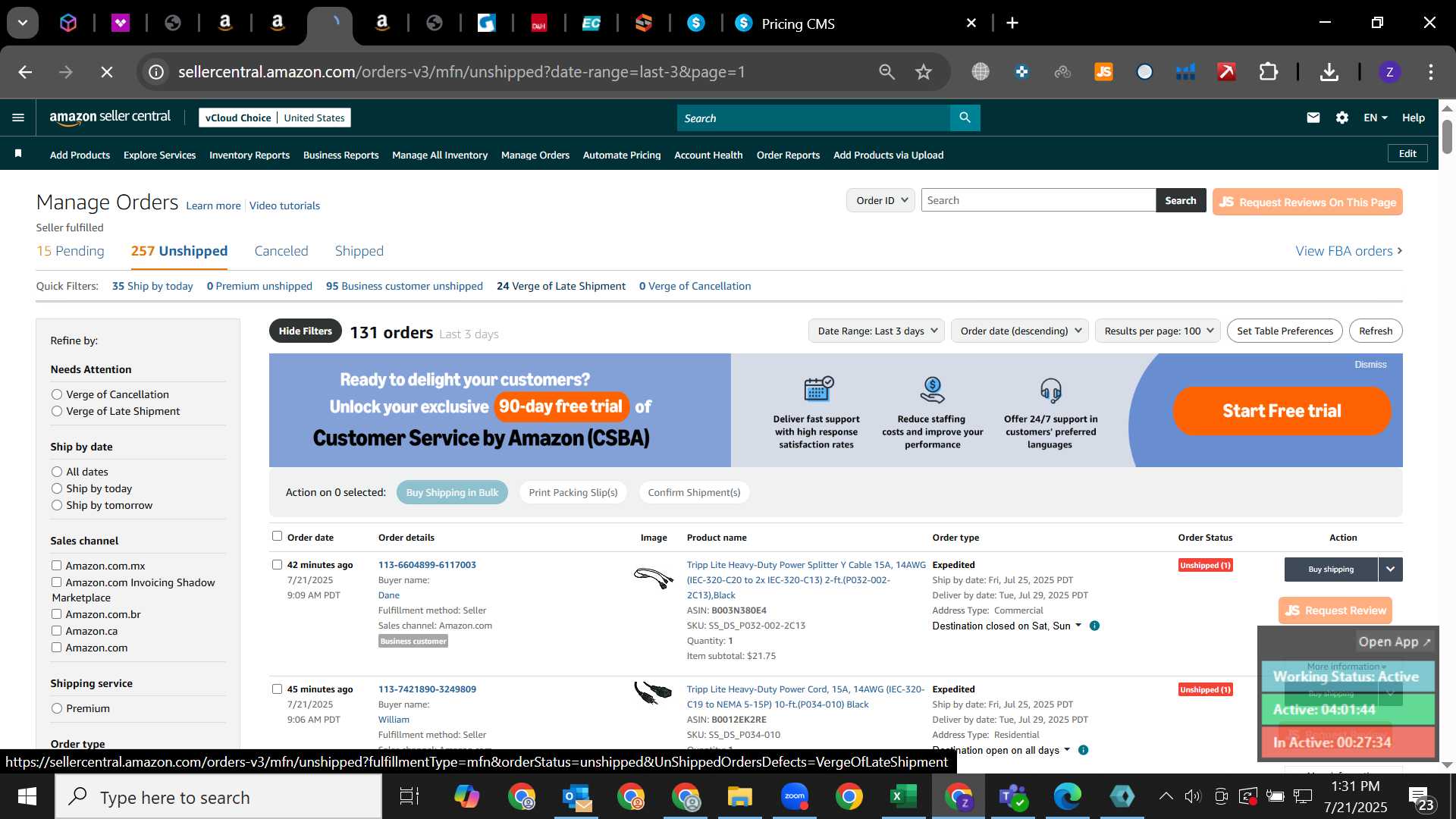This screenshot has width=1456, height=819.
Task: Click the page vertical scrollbar thumb
Action: 1447,136
